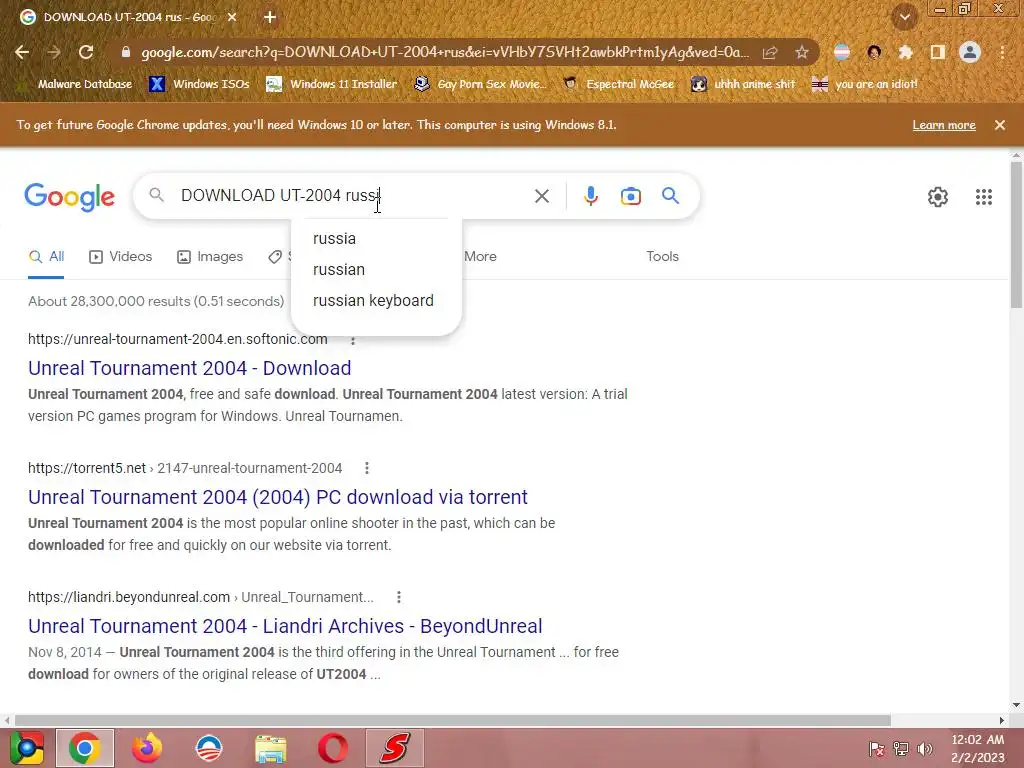Search by image with camera icon
Image resolution: width=1024 pixels, height=768 pixels.
tap(630, 196)
